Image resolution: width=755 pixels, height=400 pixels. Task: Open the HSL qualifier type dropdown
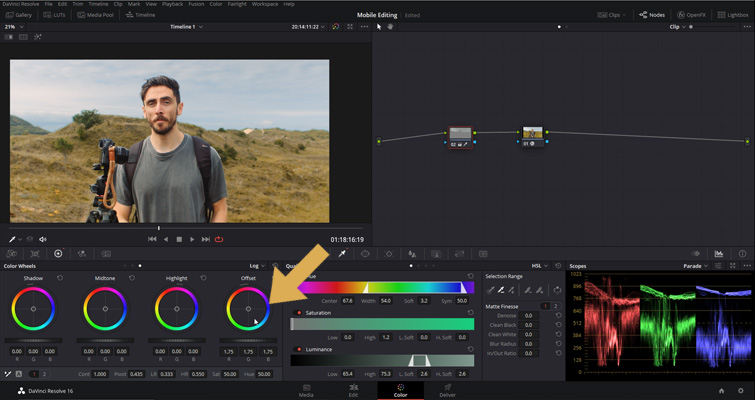click(x=540, y=266)
